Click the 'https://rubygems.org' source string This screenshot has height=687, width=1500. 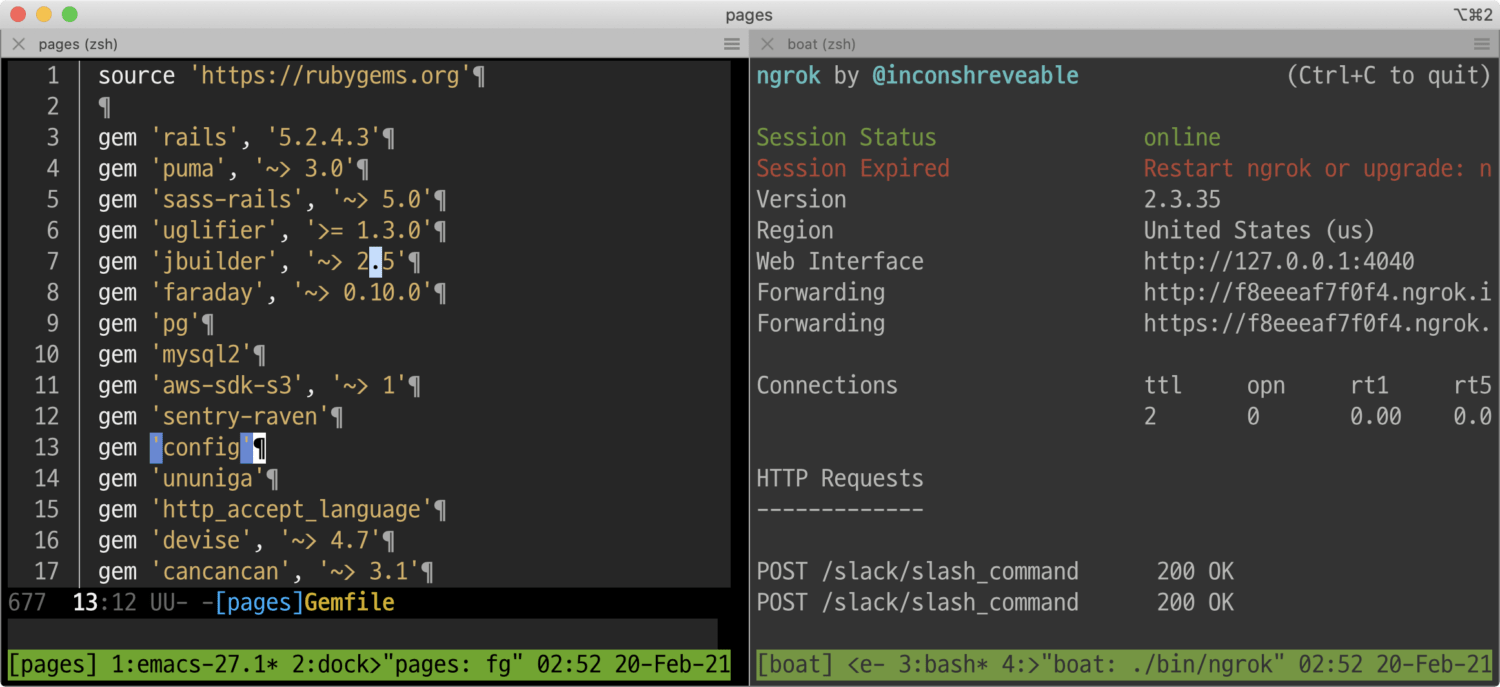[330, 76]
